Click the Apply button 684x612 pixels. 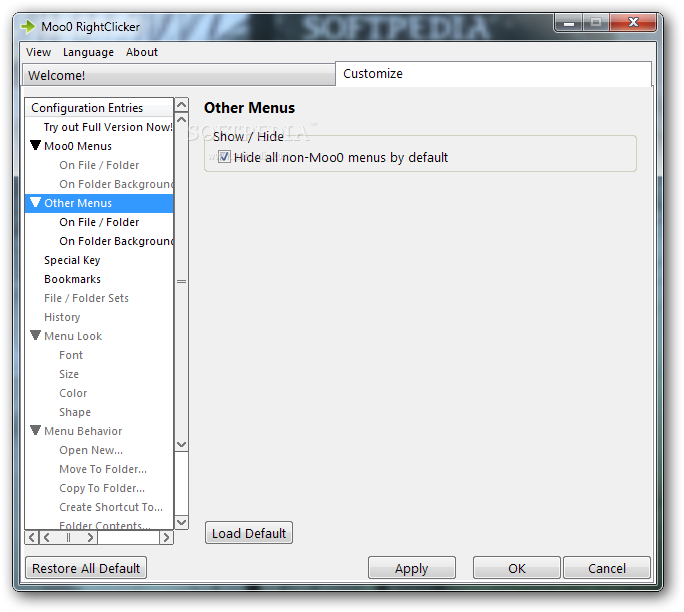coord(412,568)
